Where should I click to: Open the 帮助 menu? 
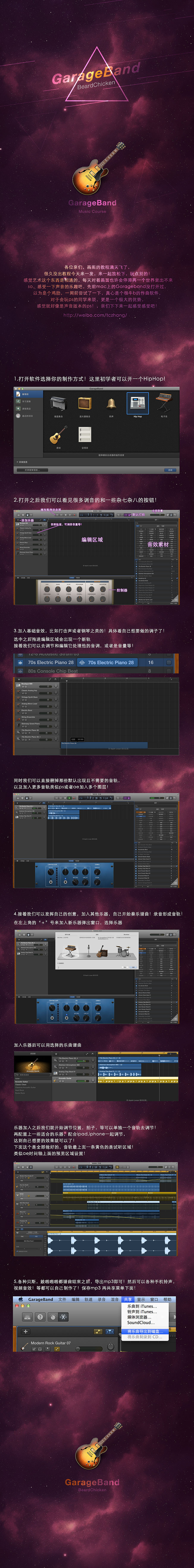click(167, 1300)
